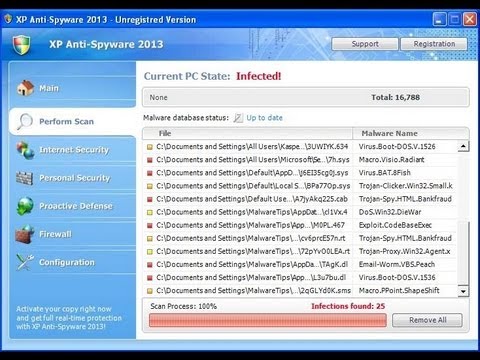Image resolution: width=480 pixels, height=360 pixels.
Task: Open the Internet Security section
Action: (x=74, y=150)
